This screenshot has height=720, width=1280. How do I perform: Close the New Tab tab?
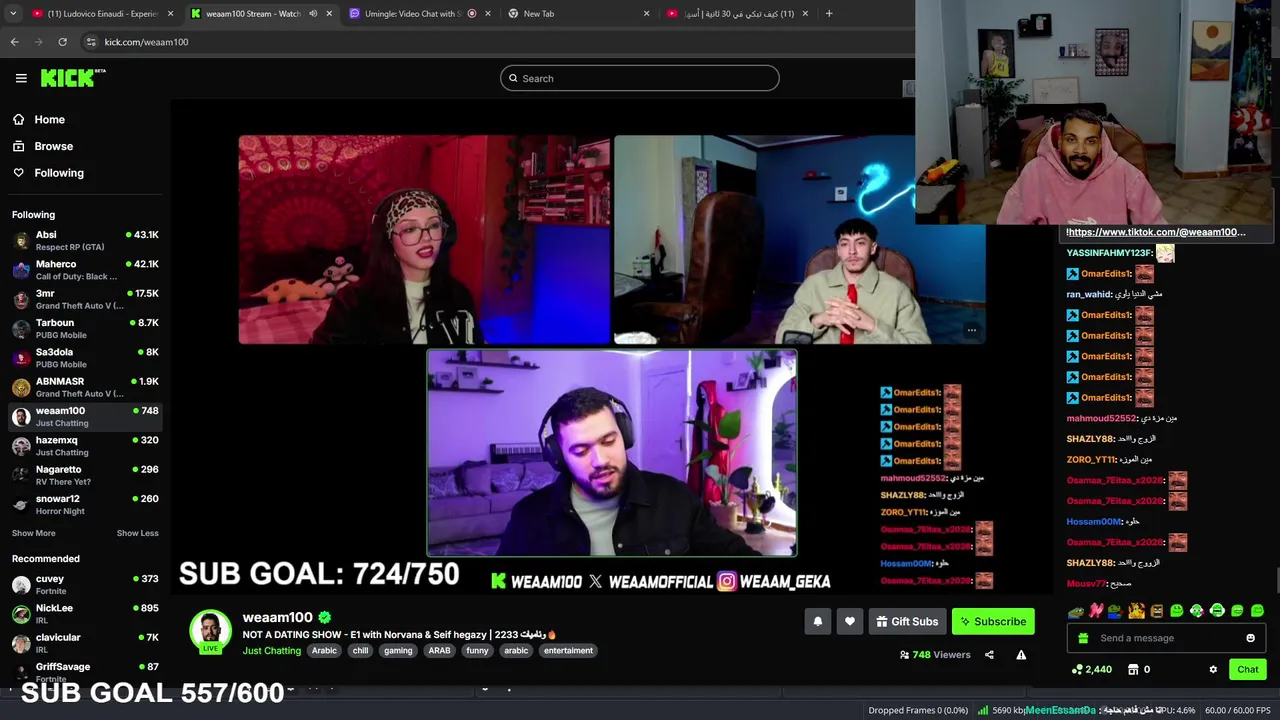coord(646,14)
